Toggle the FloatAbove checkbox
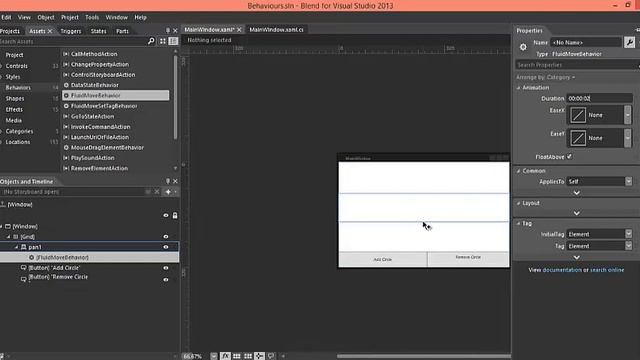 coord(569,157)
